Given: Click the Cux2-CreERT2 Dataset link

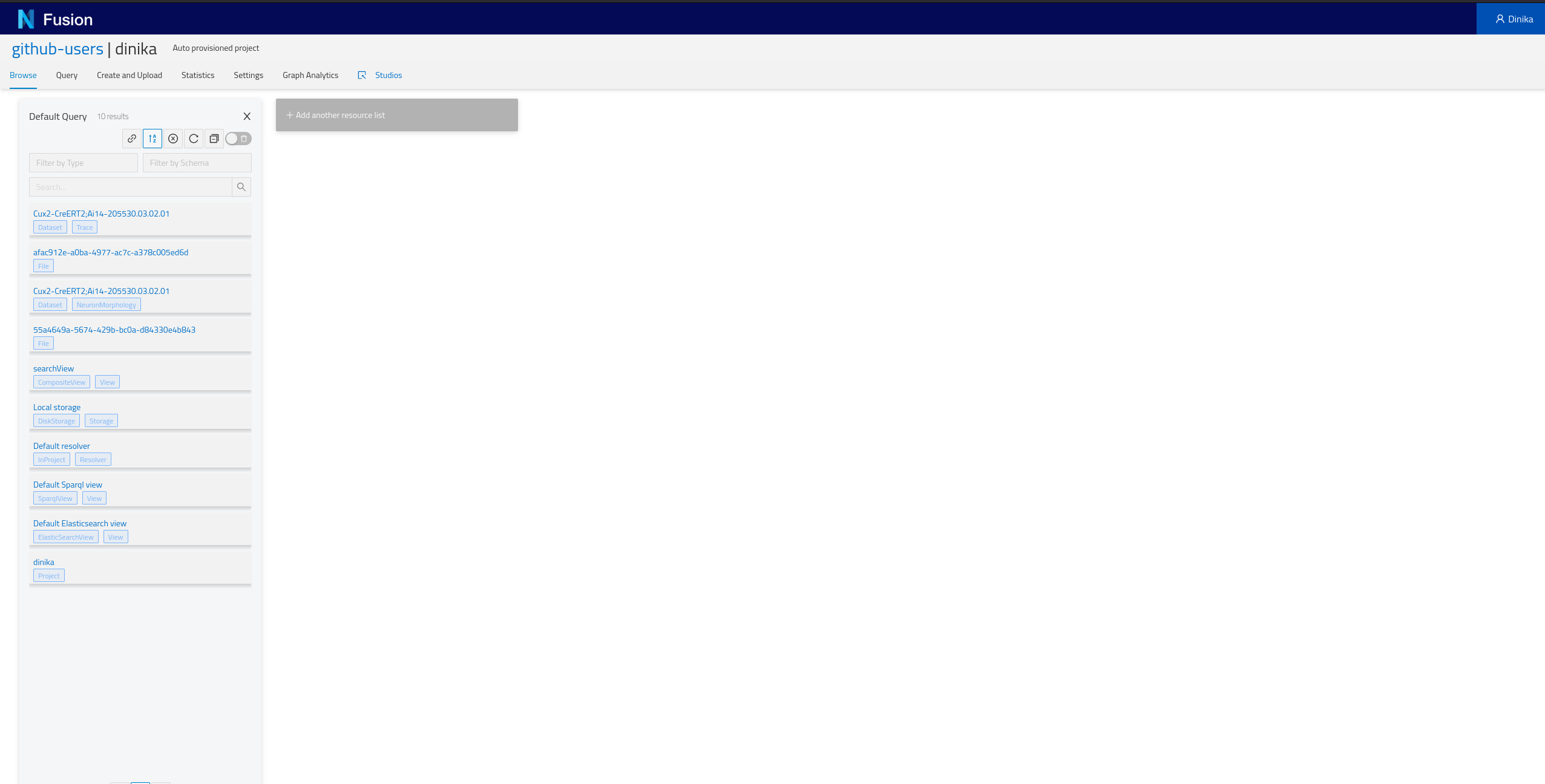Looking at the screenshot, I should 101,213.
